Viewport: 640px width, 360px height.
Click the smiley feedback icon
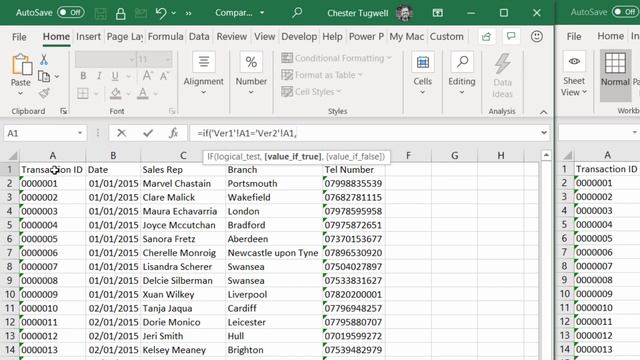[537, 37]
